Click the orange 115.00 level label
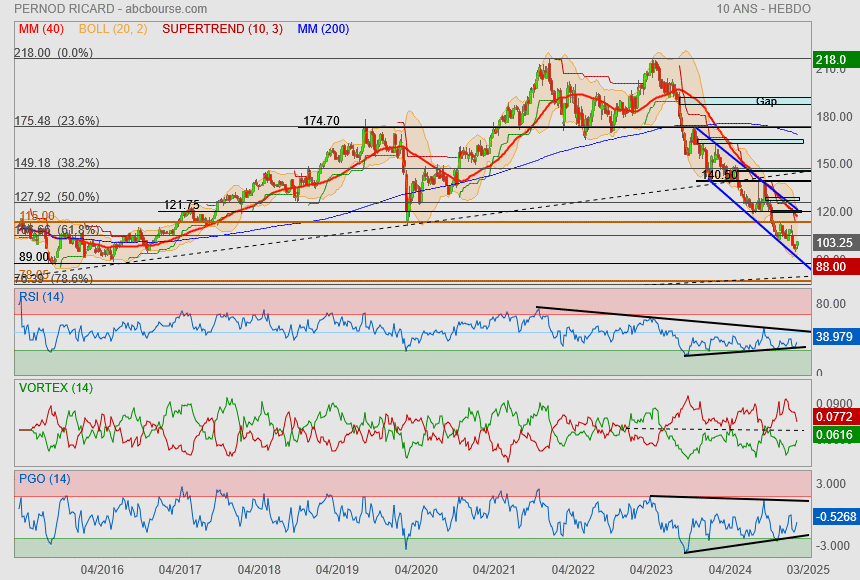Viewport: 860px width, 580px height. pos(37,216)
